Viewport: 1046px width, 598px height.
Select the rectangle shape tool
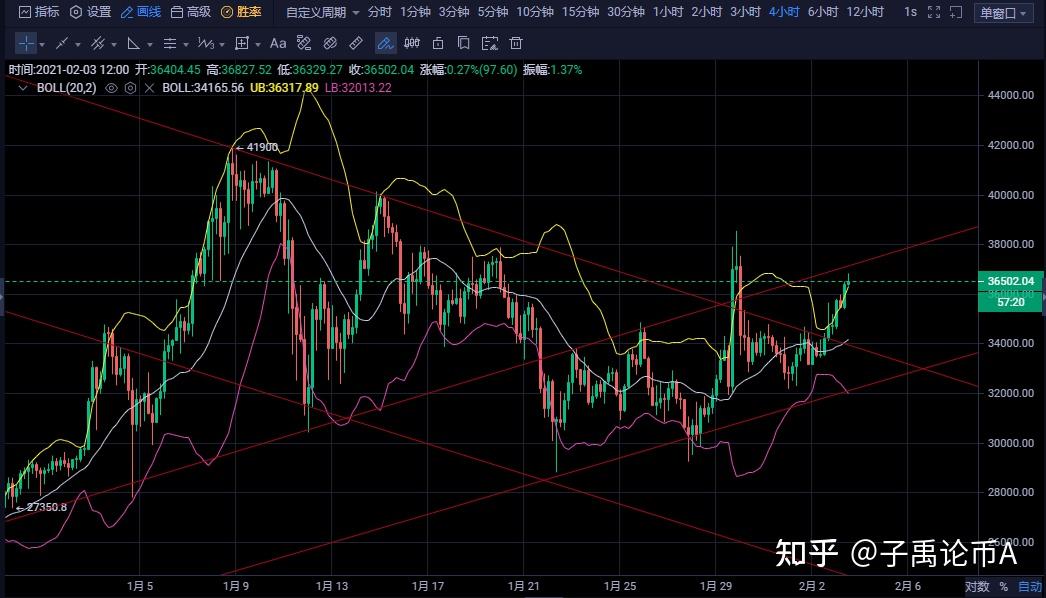pos(241,43)
